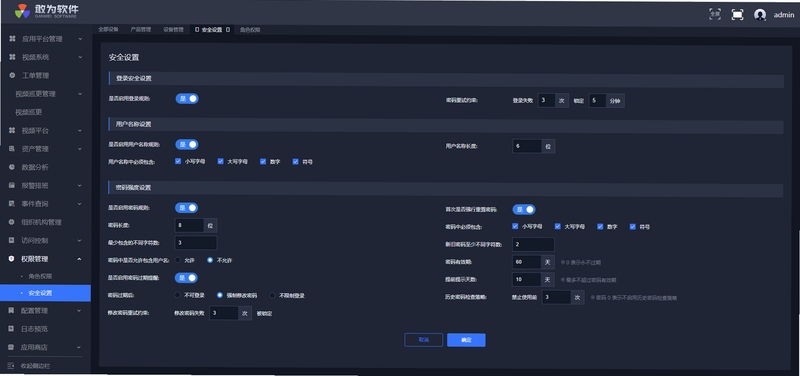800x376 pixels.
Task: Click the 收起侧边栏 link
Action: click(35, 366)
